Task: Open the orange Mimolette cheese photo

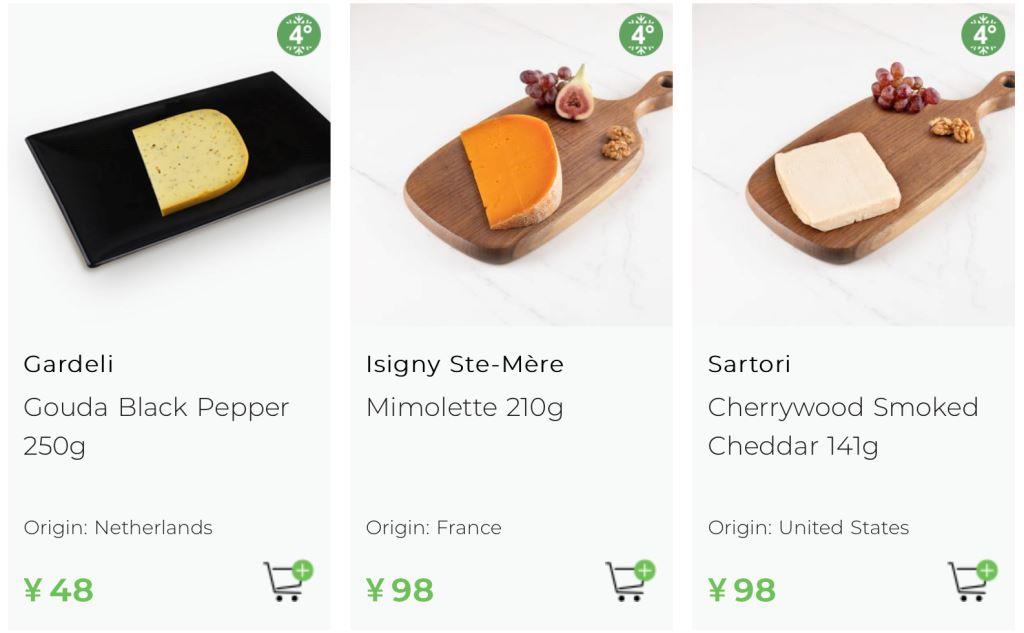Action: click(511, 165)
